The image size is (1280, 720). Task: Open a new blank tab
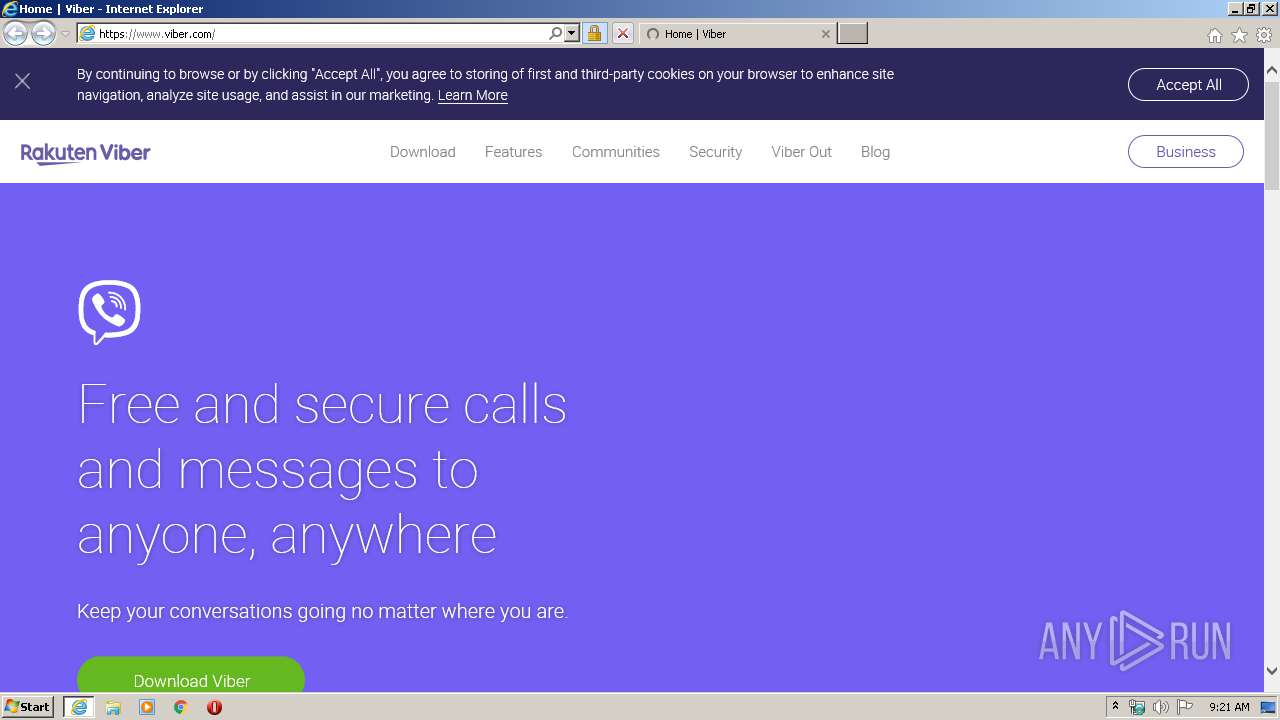point(852,33)
